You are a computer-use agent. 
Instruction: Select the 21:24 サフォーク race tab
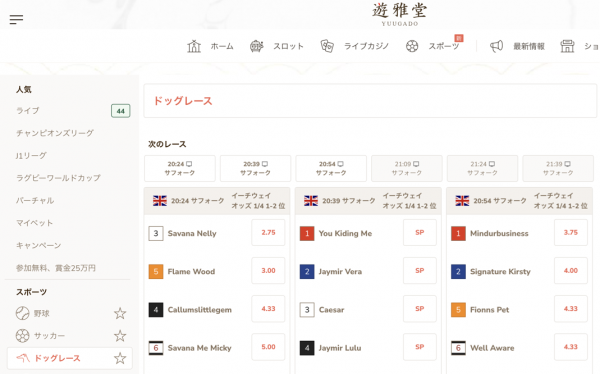coord(483,168)
